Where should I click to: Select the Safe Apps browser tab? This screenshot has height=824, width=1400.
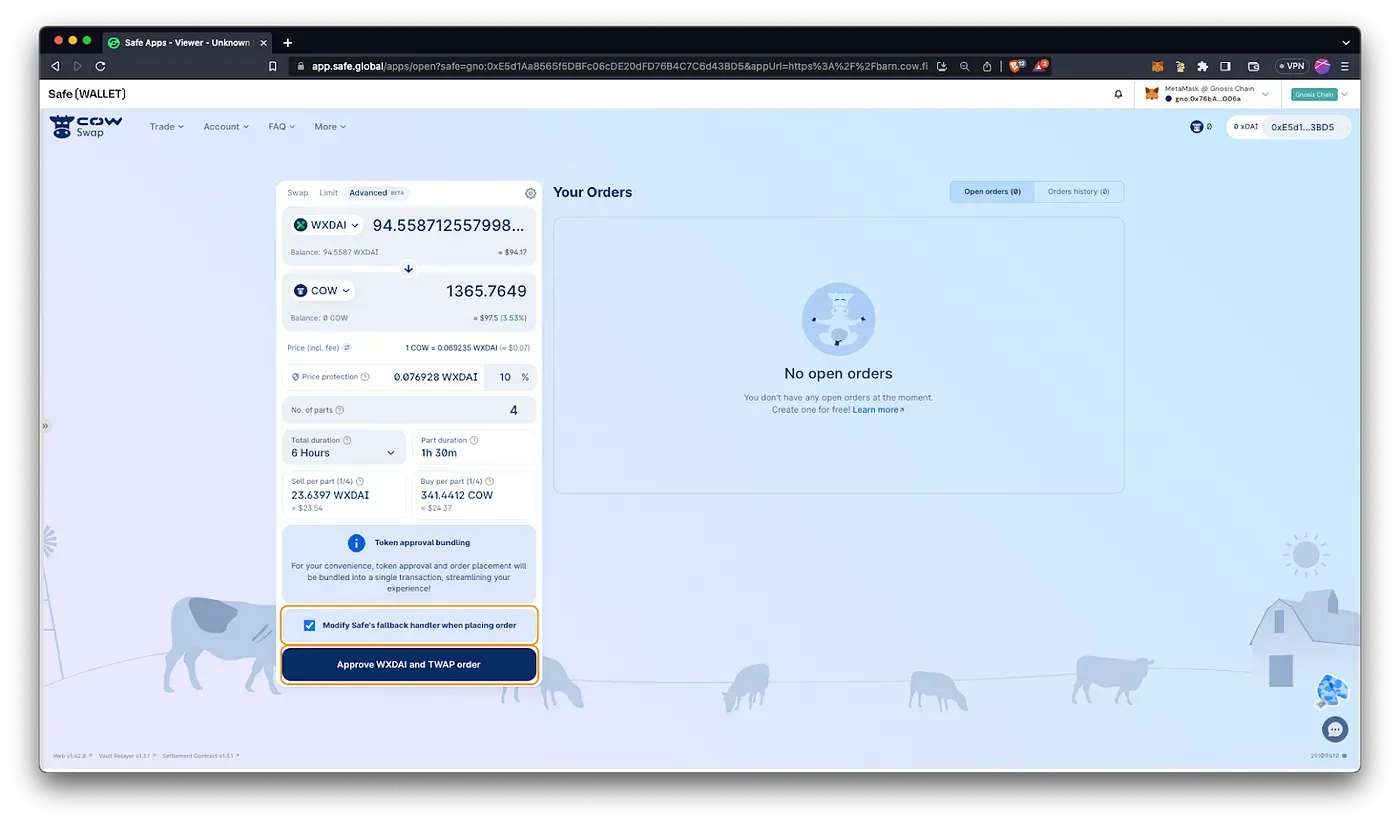click(185, 43)
